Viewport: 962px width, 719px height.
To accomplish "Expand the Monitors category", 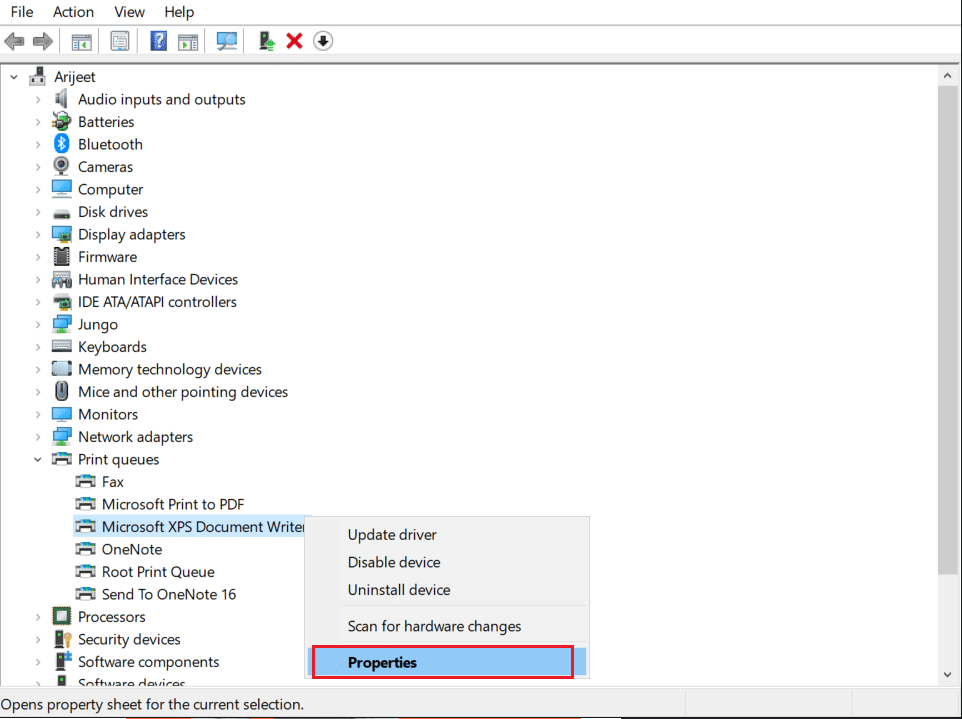I will 38,415.
